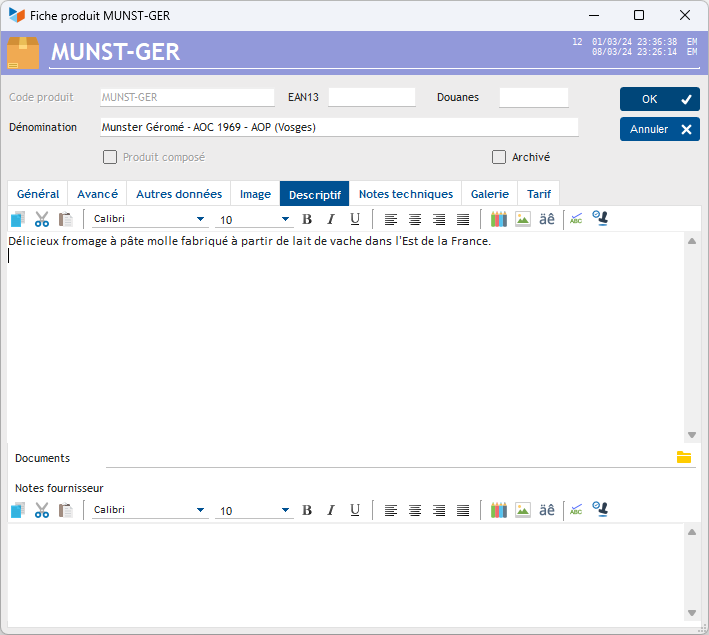Viewport: 709px width, 635px height.
Task: Open special characters in Notes fournisseur toolbar
Action: tap(547, 510)
